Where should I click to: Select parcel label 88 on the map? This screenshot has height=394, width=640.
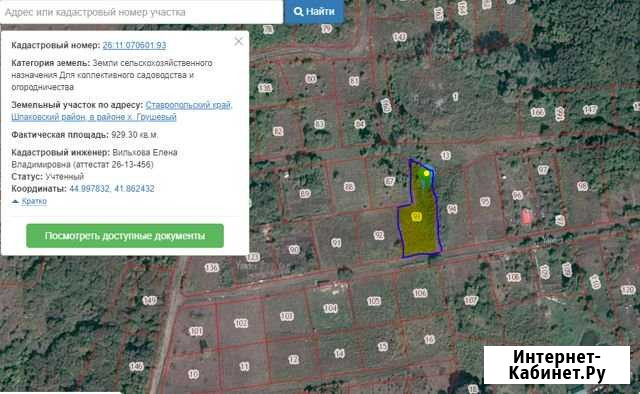coord(349,187)
